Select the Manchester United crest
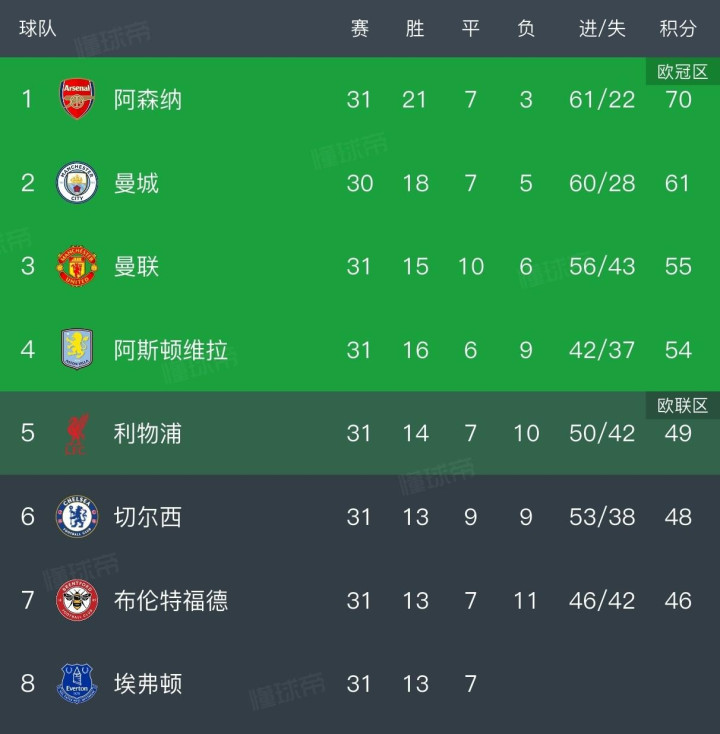 click(x=77, y=266)
